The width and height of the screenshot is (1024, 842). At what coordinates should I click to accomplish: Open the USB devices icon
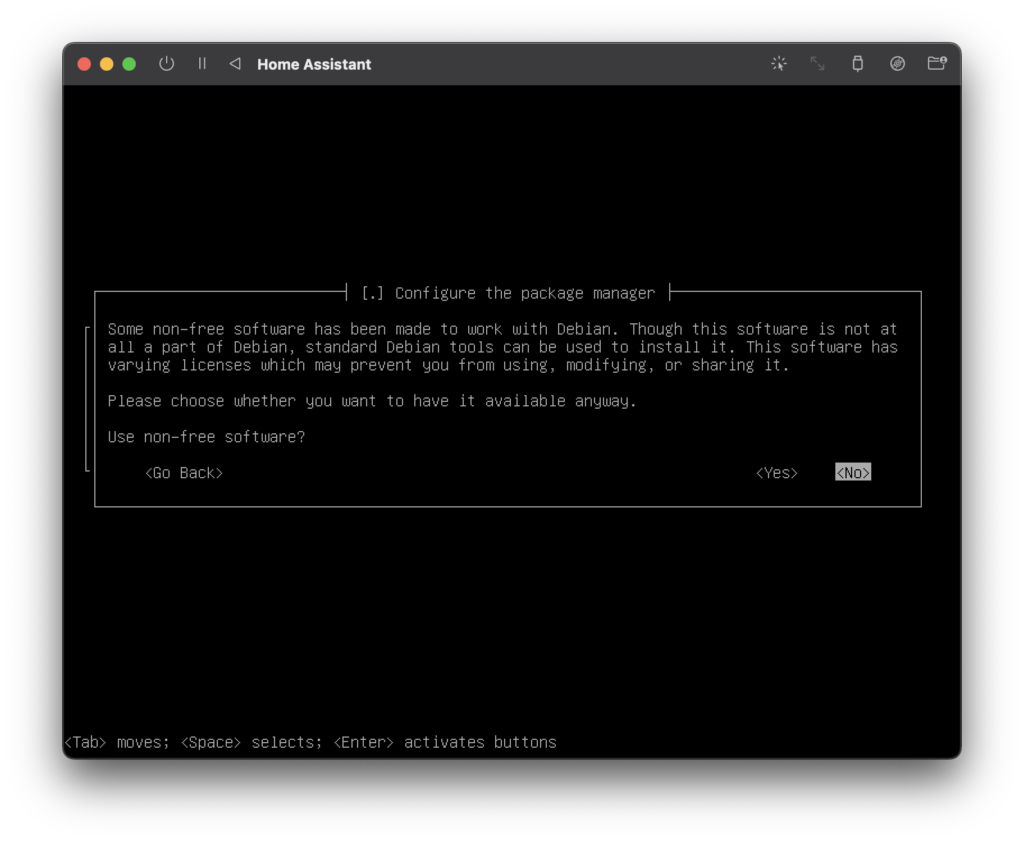click(x=857, y=63)
